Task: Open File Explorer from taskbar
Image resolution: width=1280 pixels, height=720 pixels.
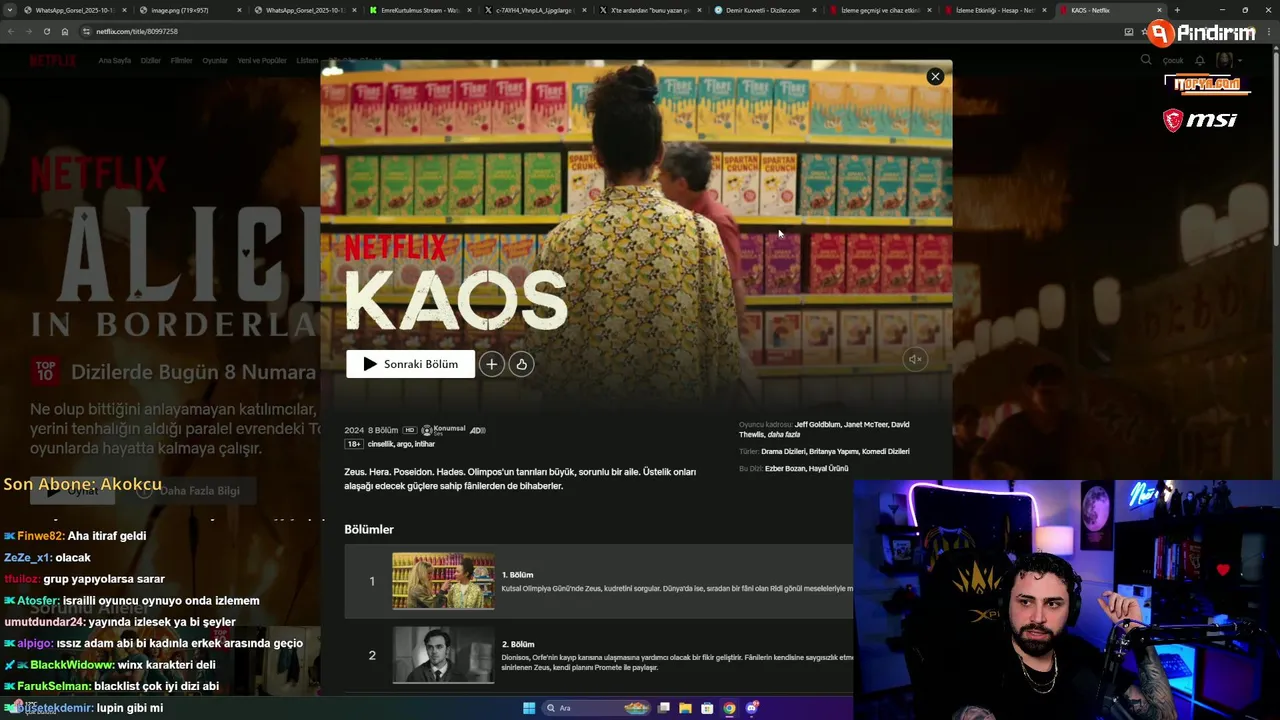Action: coord(685,708)
